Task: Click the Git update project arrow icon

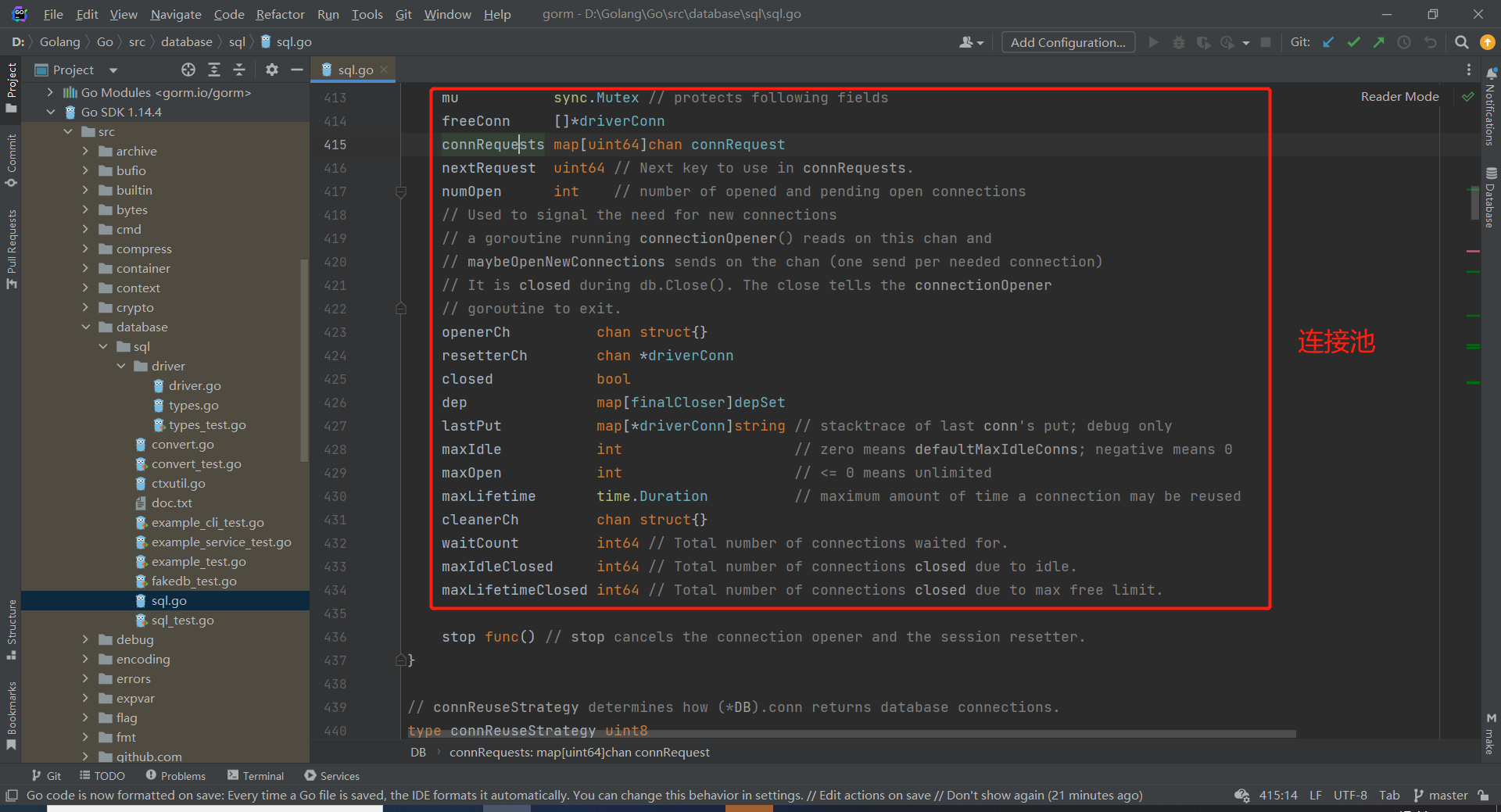Action: pos(1328,42)
